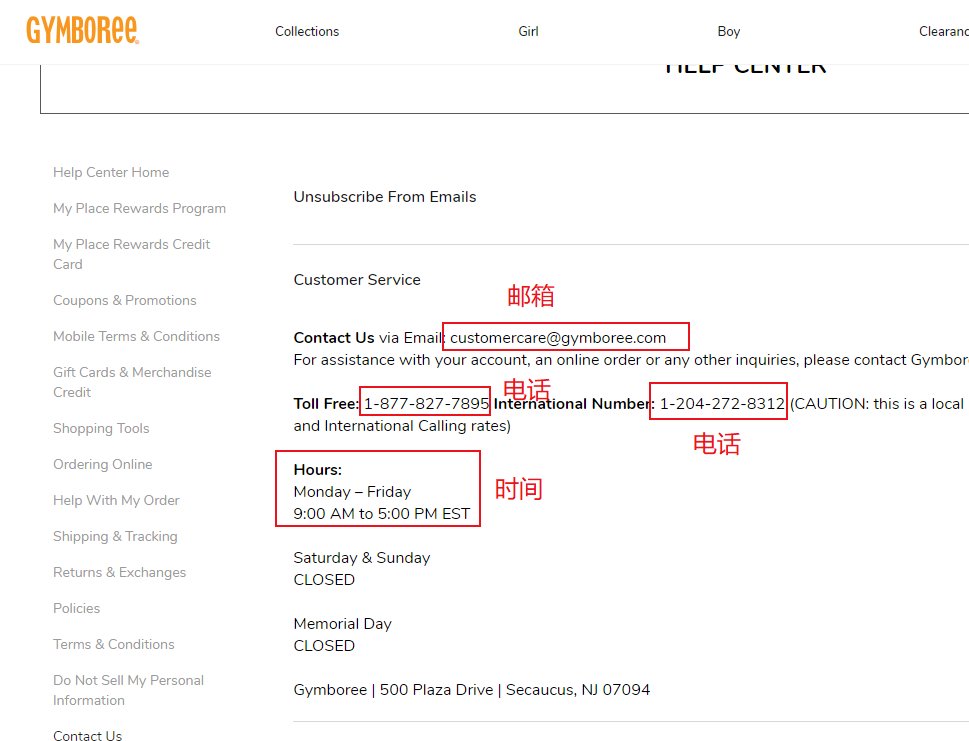Open My Place Rewards Credit Card page
969x741 pixels.
pyautogui.click(x=132, y=254)
